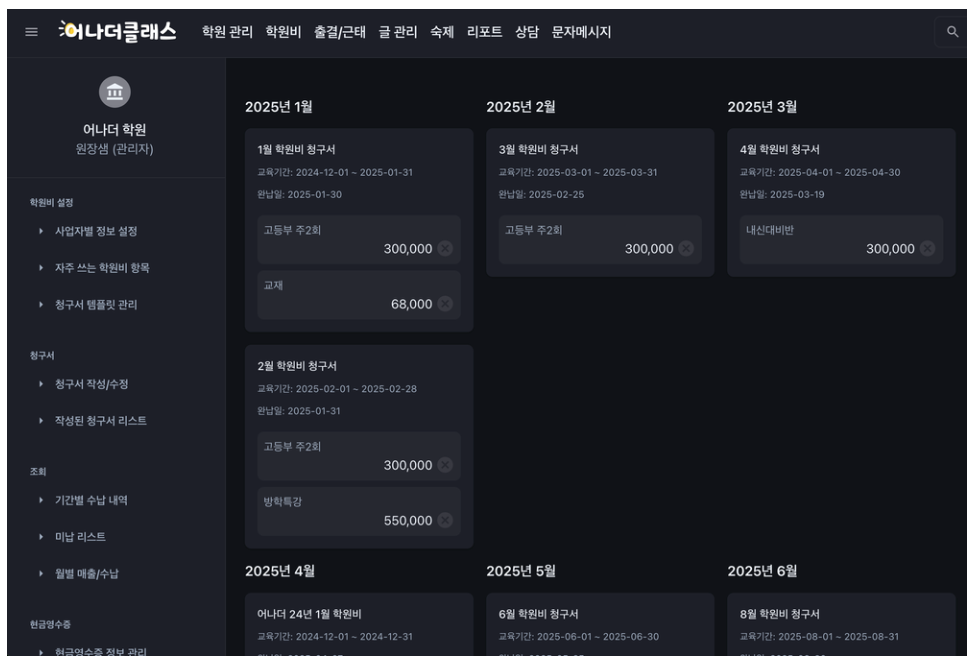
Task: Select the 4월 학원비 청구서 card title
Action: point(780,150)
